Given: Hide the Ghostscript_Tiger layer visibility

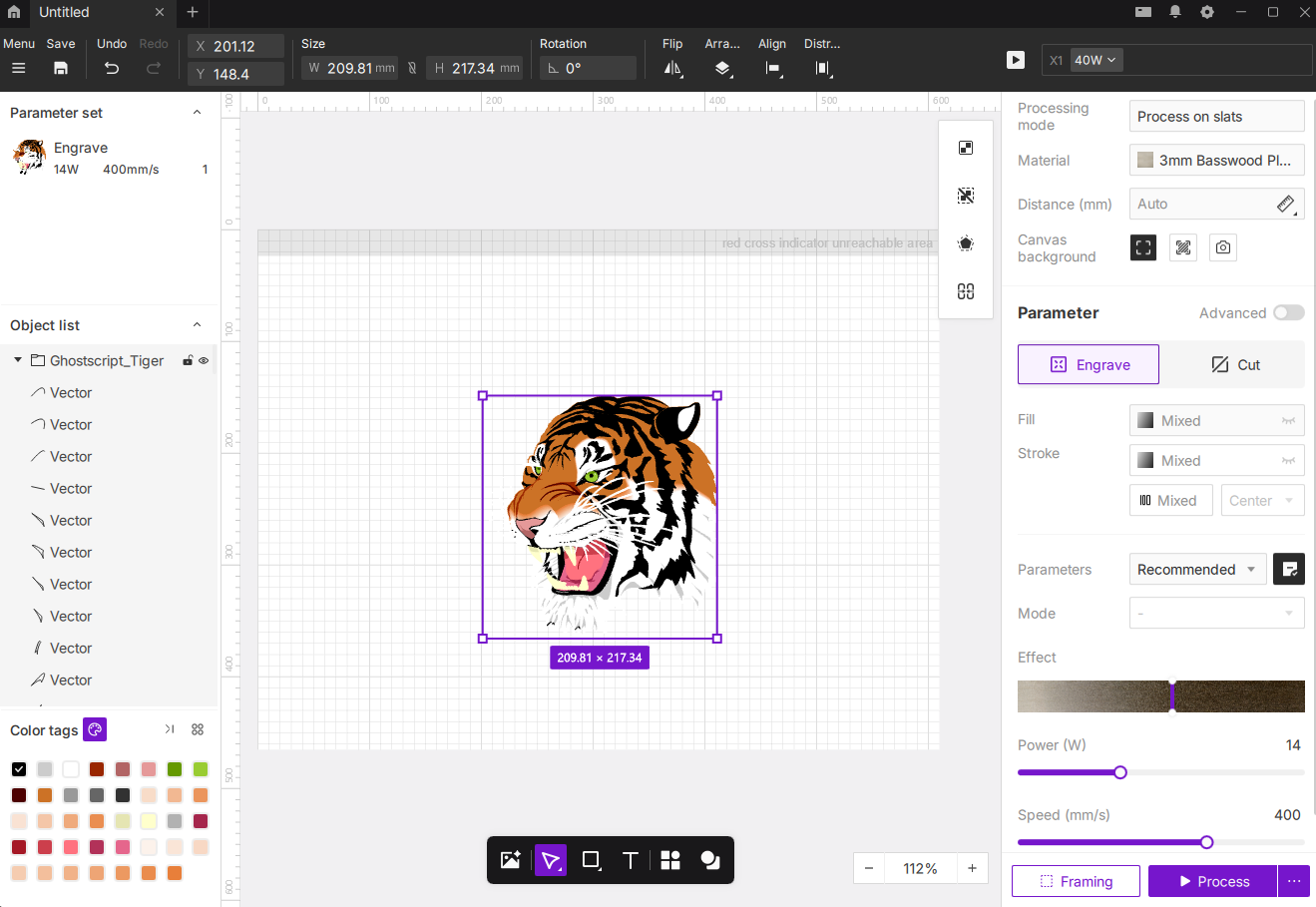Looking at the screenshot, I should coord(204,361).
